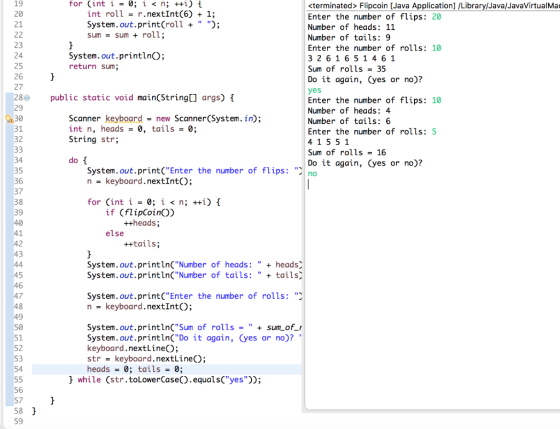Click the 'return sum;' statement on line 25

[94, 66]
